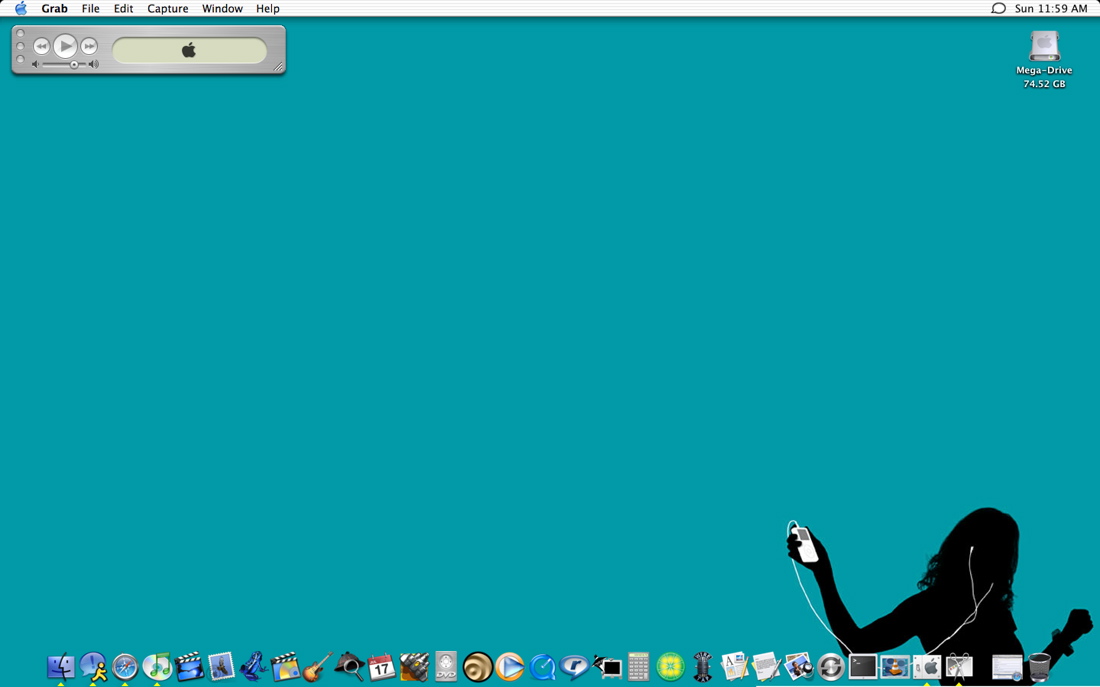Click the clock in the menu bar

tap(1051, 8)
